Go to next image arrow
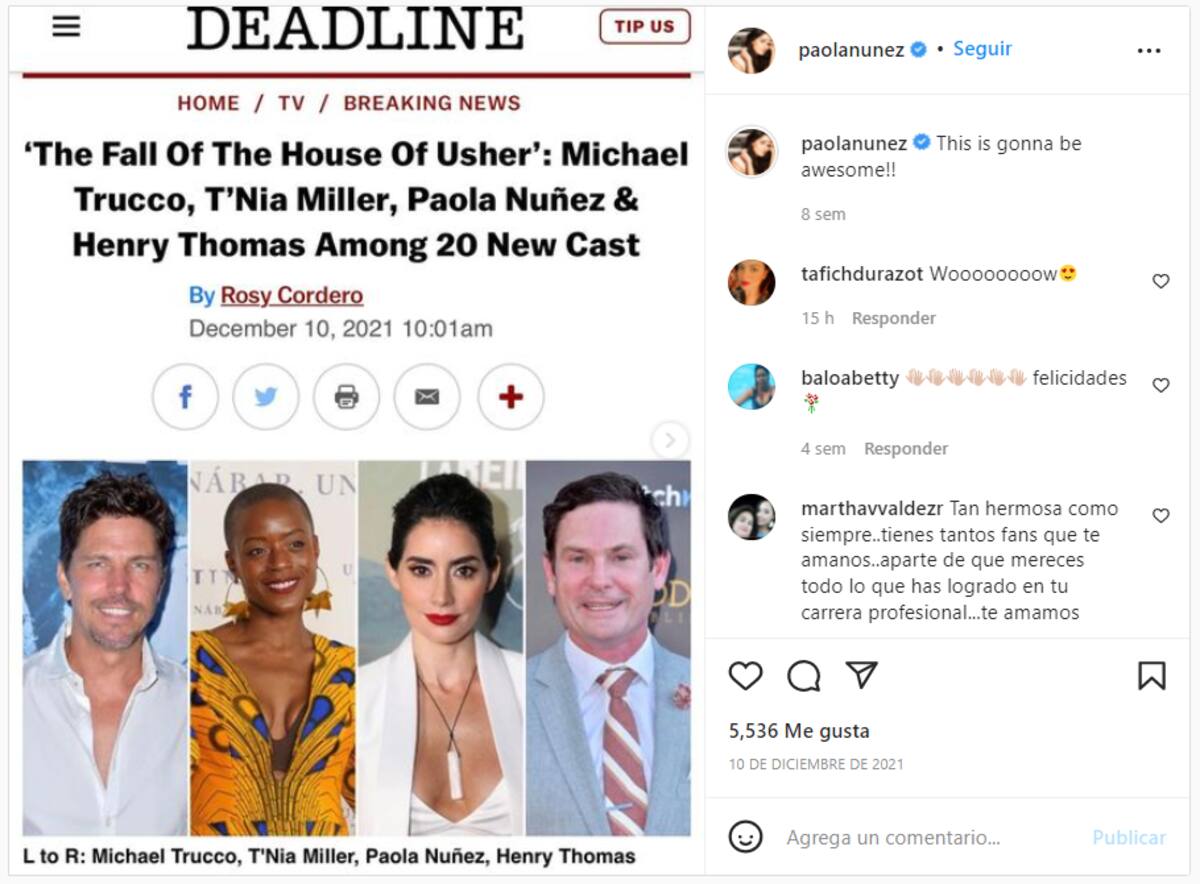This screenshot has height=884, width=1200. point(670,440)
